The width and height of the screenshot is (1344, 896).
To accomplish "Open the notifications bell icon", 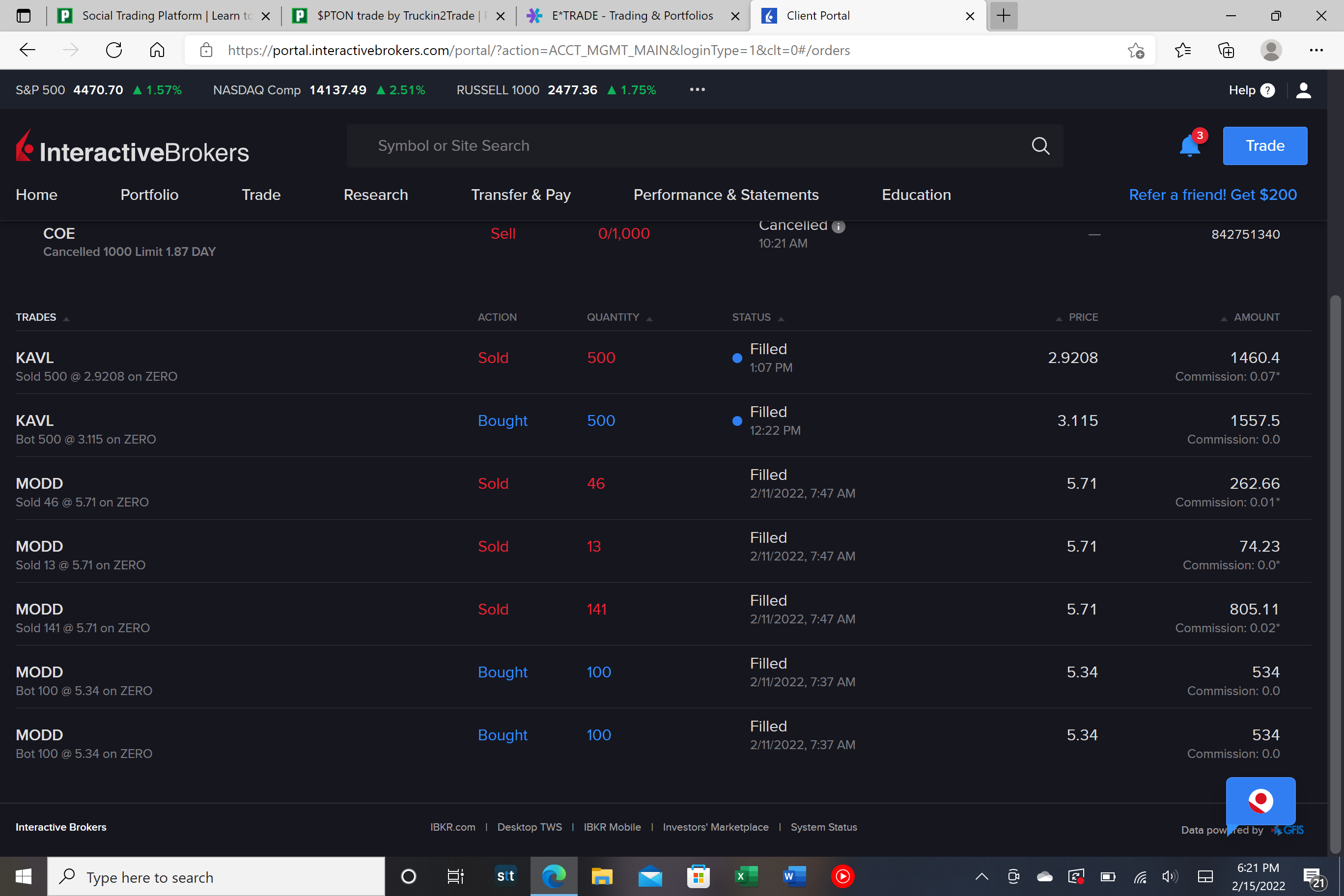I will (1189, 146).
